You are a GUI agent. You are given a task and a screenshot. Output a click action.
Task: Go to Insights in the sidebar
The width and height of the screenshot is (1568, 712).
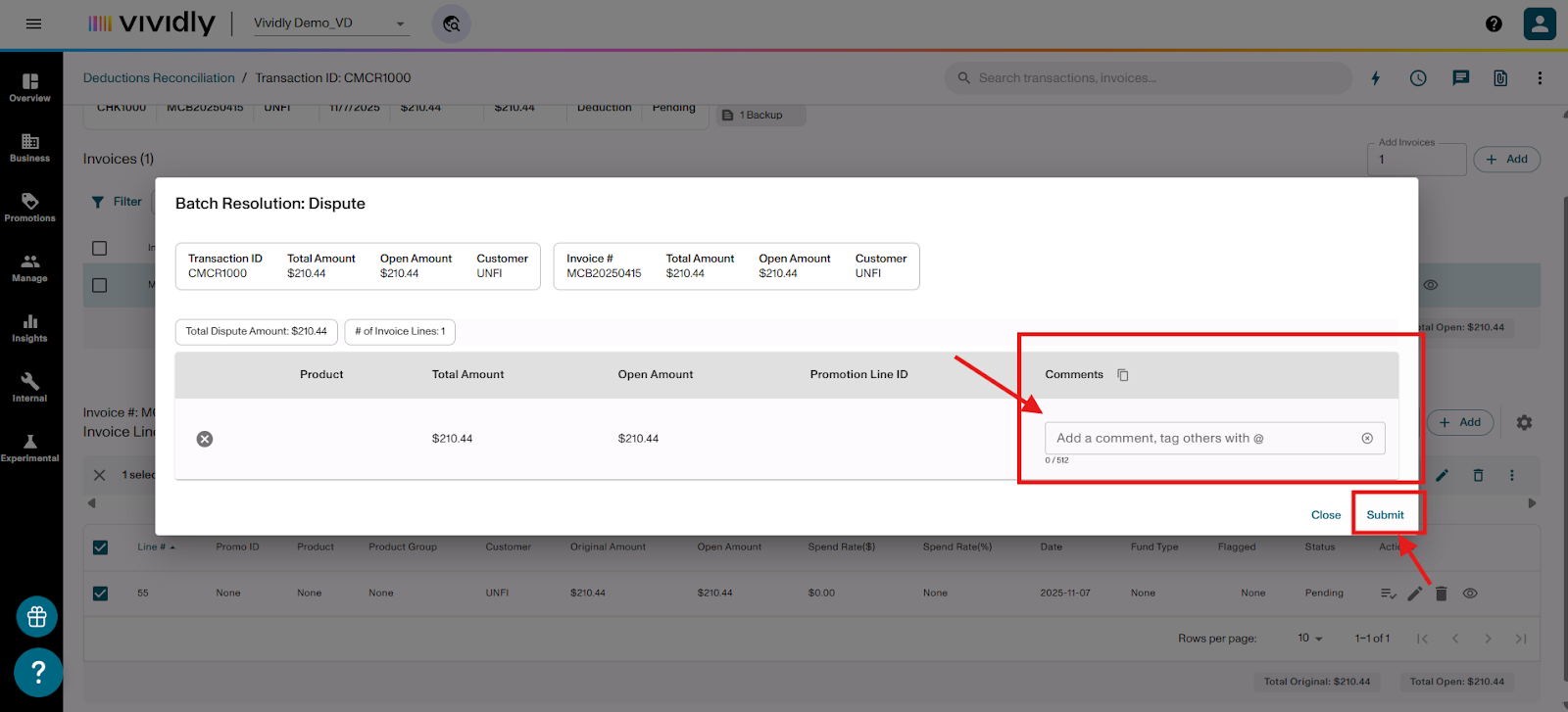pyautogui.click(x=30, y=328)
